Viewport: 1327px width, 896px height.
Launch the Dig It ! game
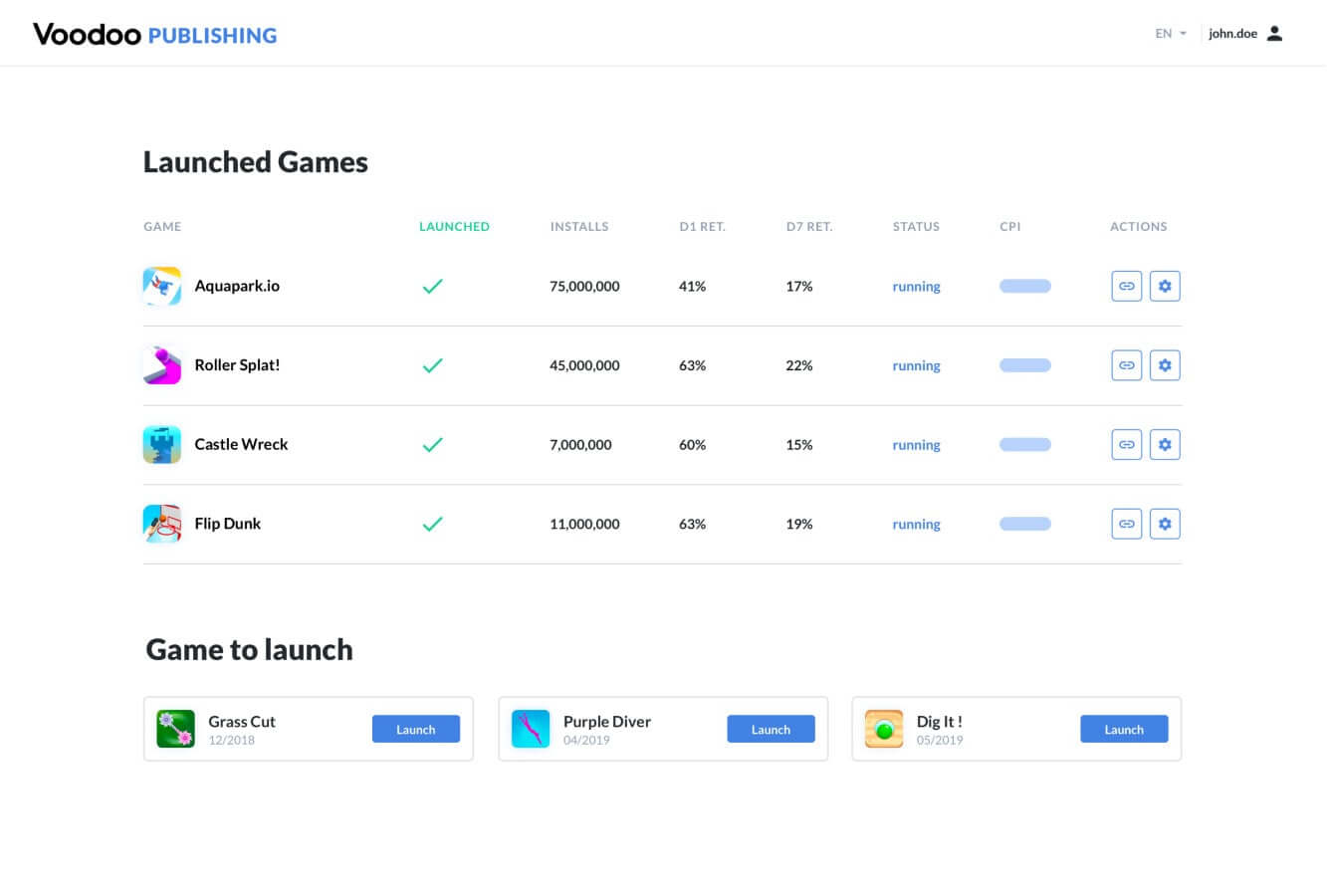click(1124, 729)
